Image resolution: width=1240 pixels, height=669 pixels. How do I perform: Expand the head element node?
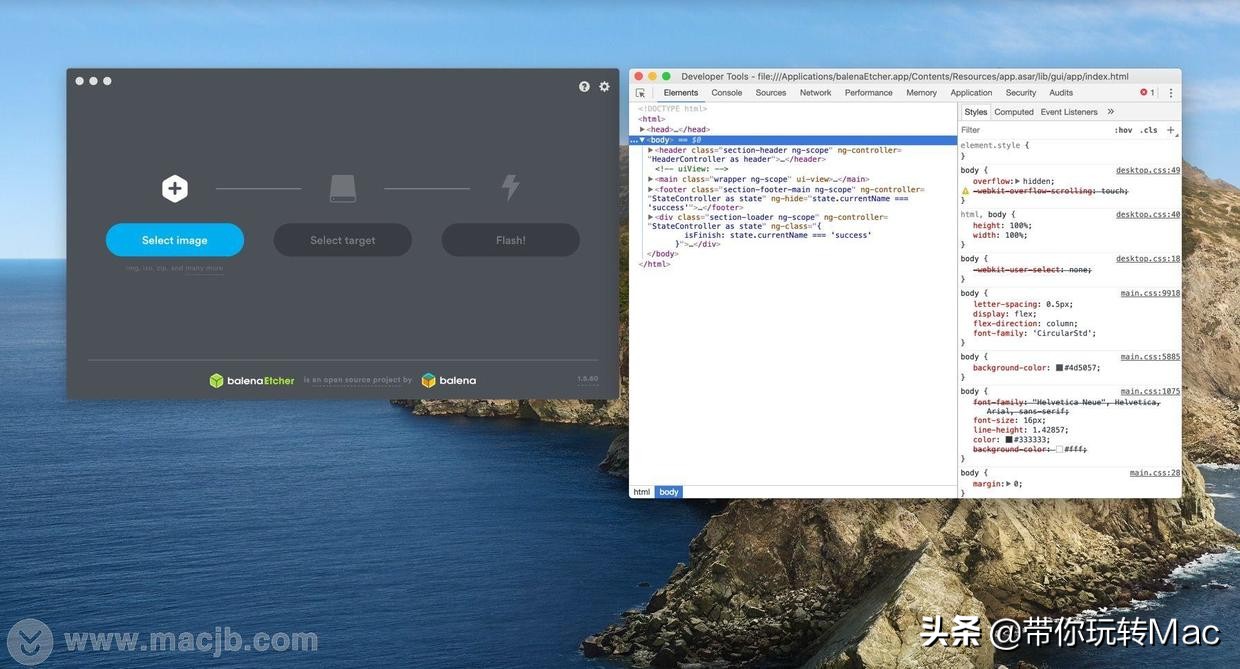click(642, 130)
